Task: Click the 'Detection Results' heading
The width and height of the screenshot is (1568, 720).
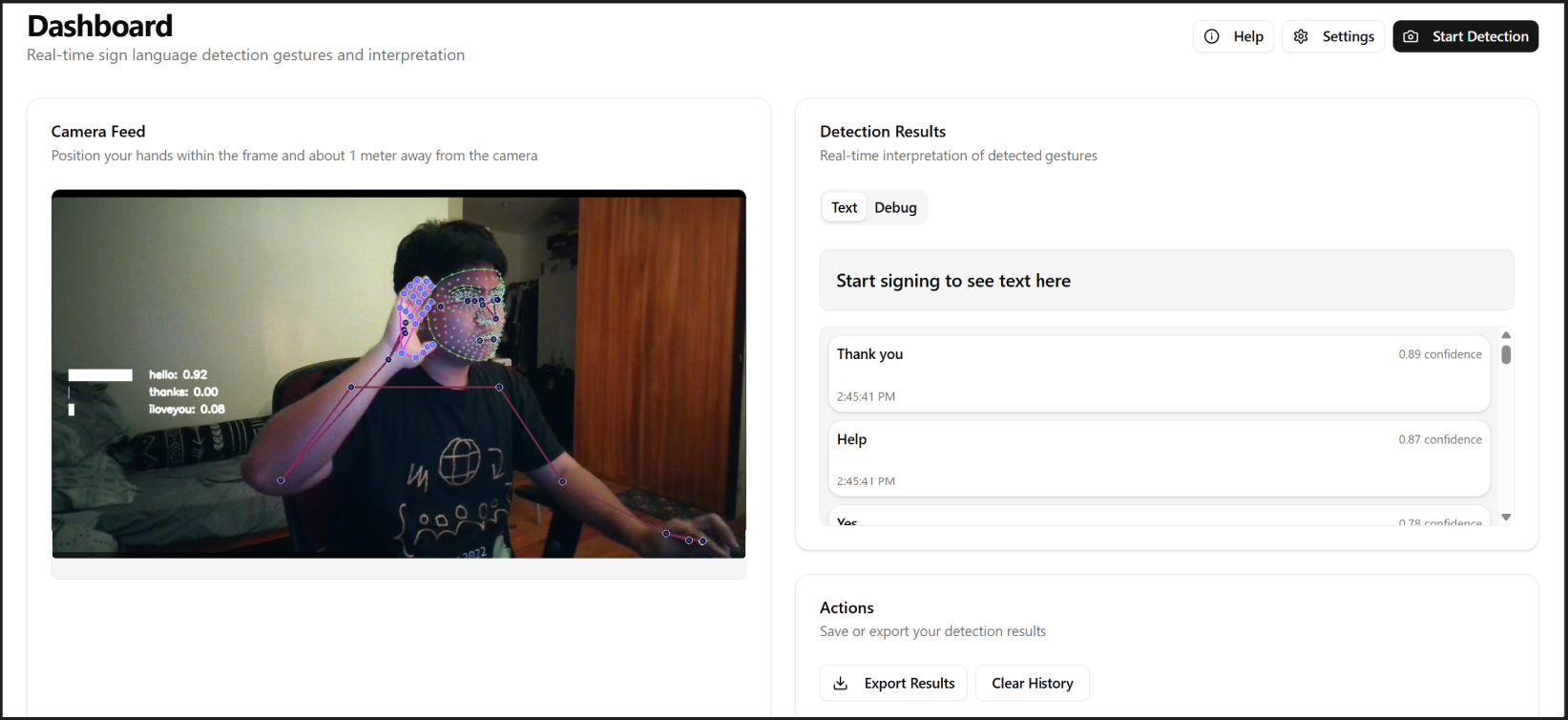Action: pyautogui.click(x=883, y=132)
